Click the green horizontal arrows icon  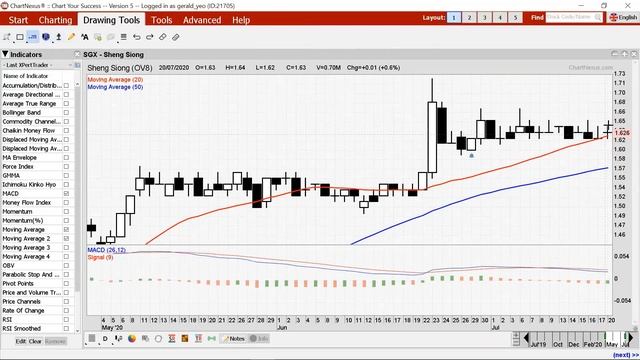(x=211, y=338)
